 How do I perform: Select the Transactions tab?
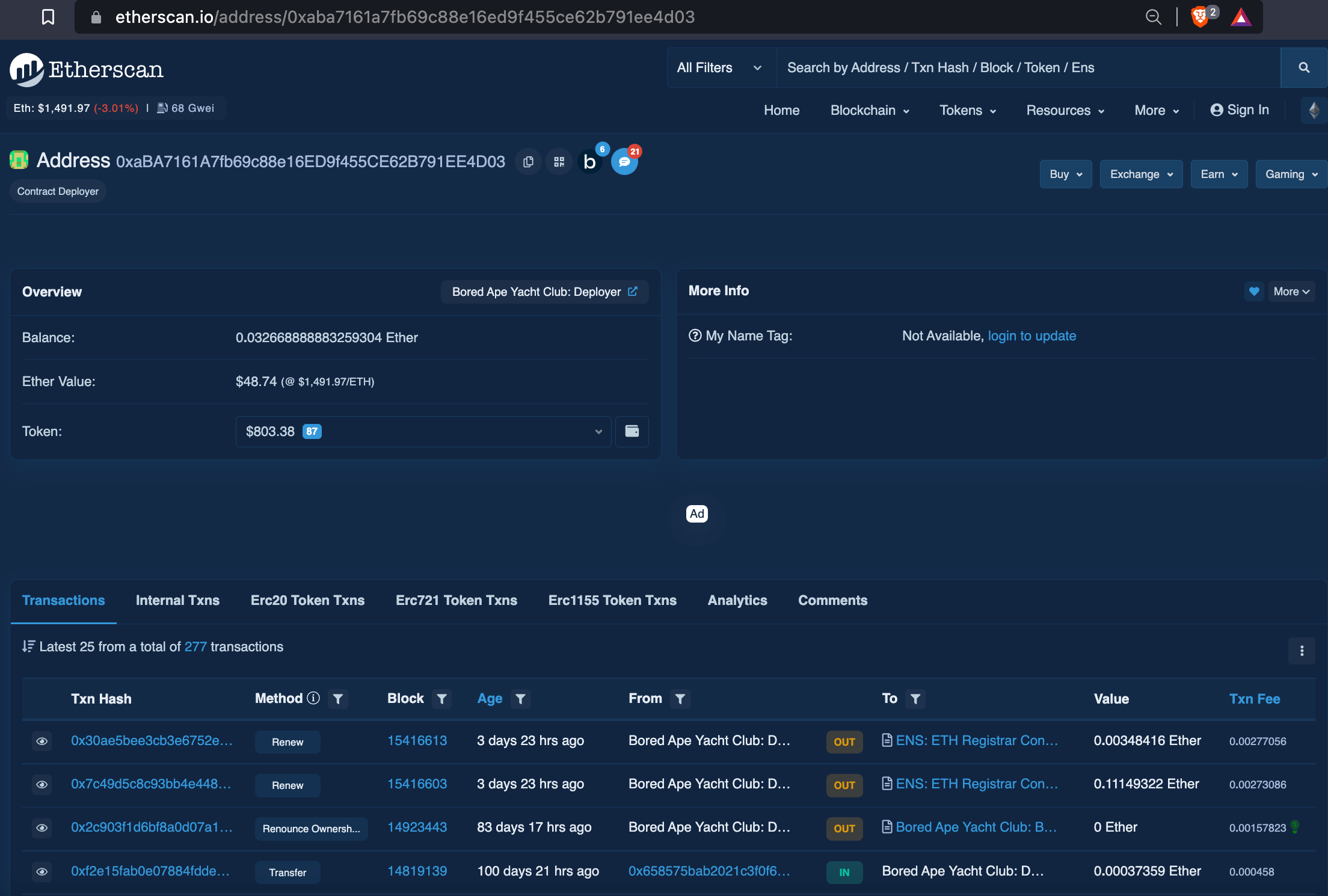click(x=63, y=600)
